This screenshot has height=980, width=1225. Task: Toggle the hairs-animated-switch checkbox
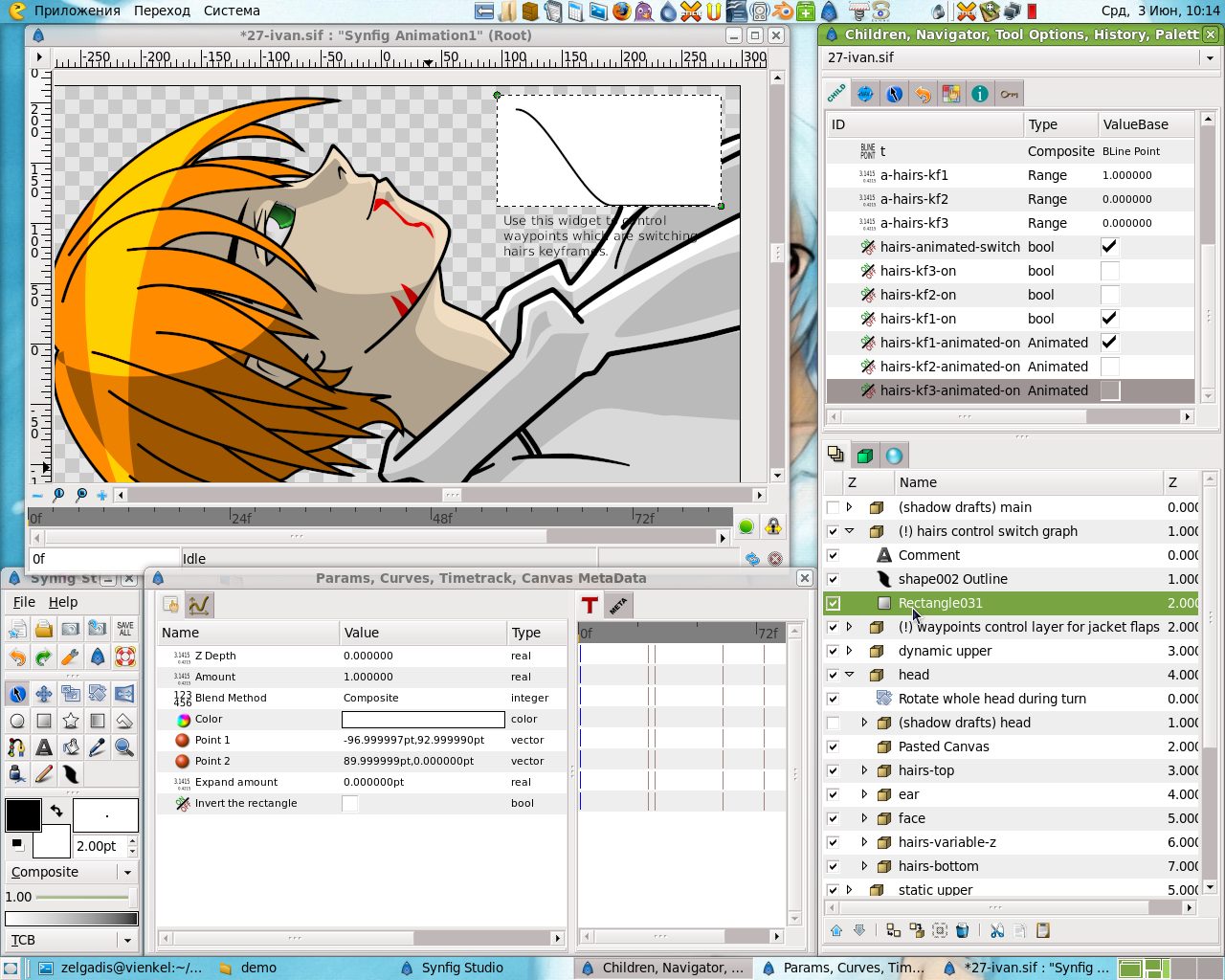1109,247
